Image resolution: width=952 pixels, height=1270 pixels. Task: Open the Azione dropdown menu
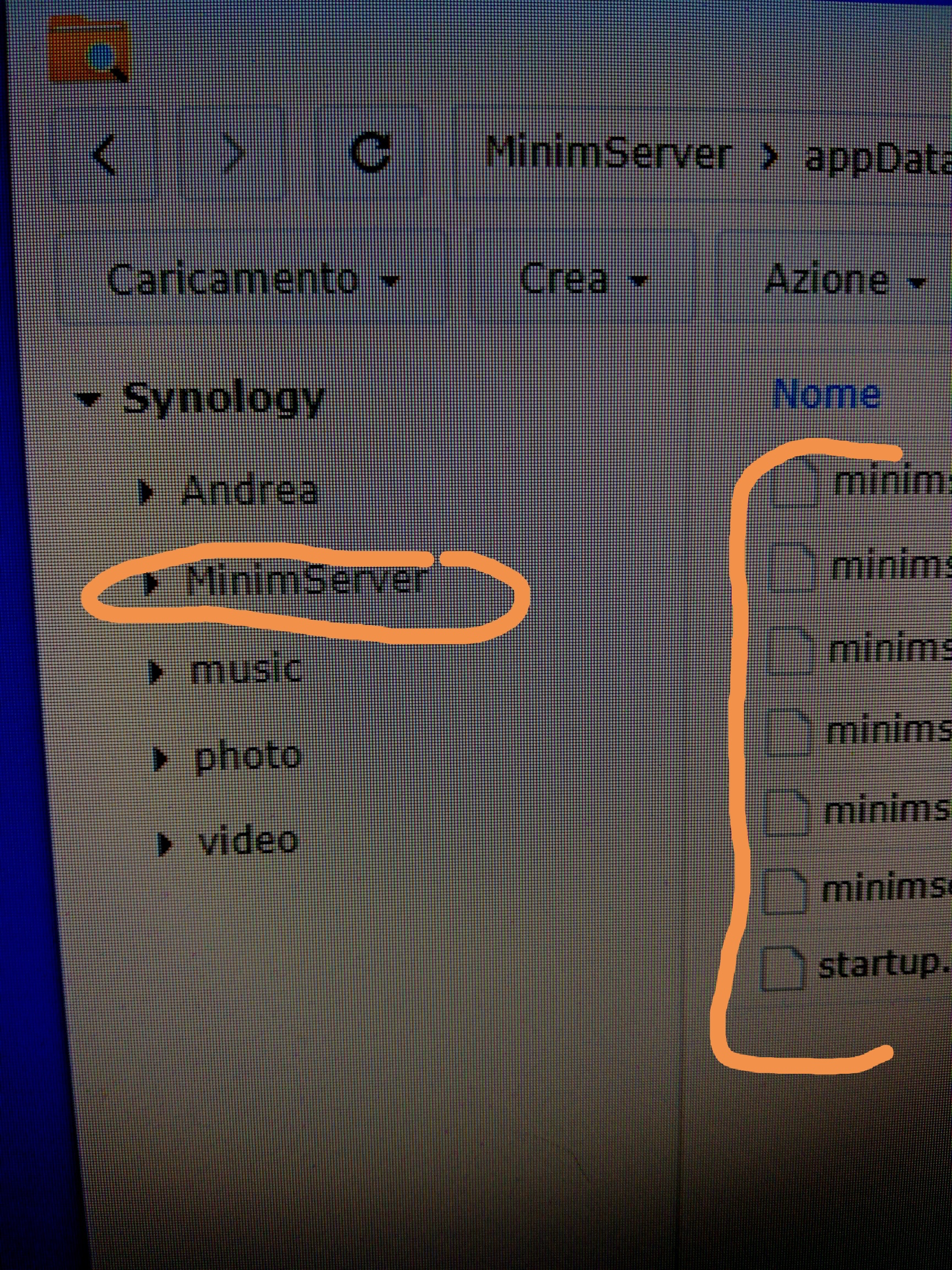pyautogui.click(x=843, y=281)
